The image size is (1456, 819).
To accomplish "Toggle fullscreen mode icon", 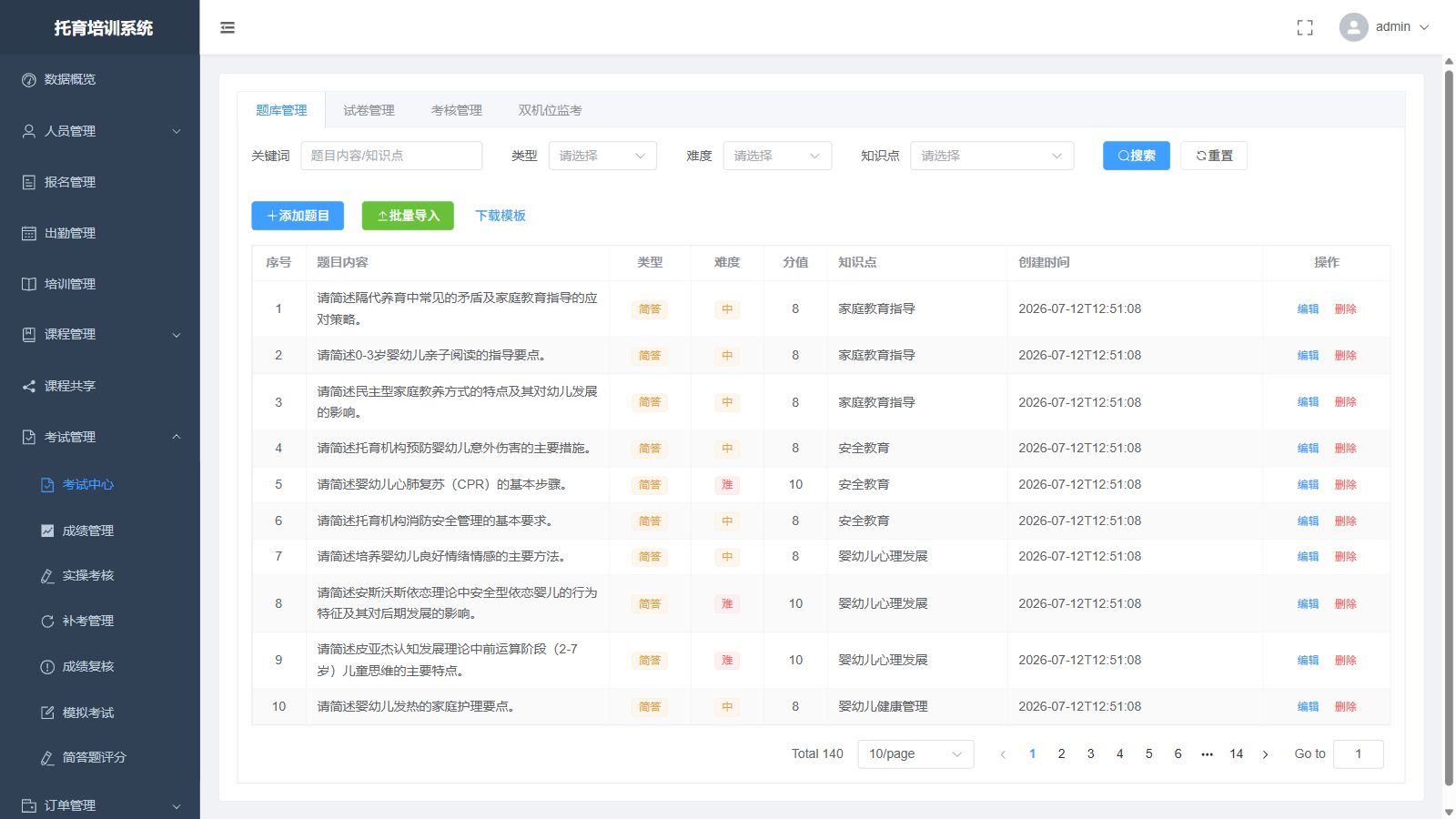I will (x=1305, y=27).
